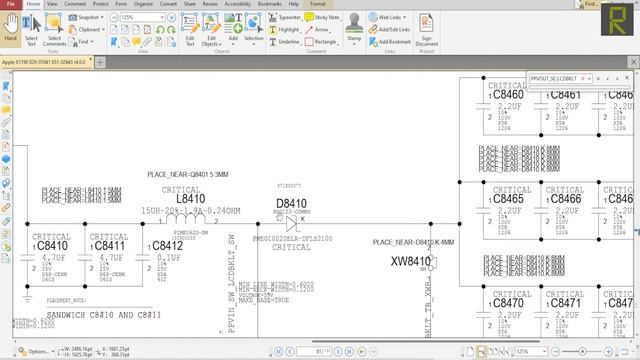Enable single page view mode
640x360 pixels.
pyautogui.click(x=471, y=351)
